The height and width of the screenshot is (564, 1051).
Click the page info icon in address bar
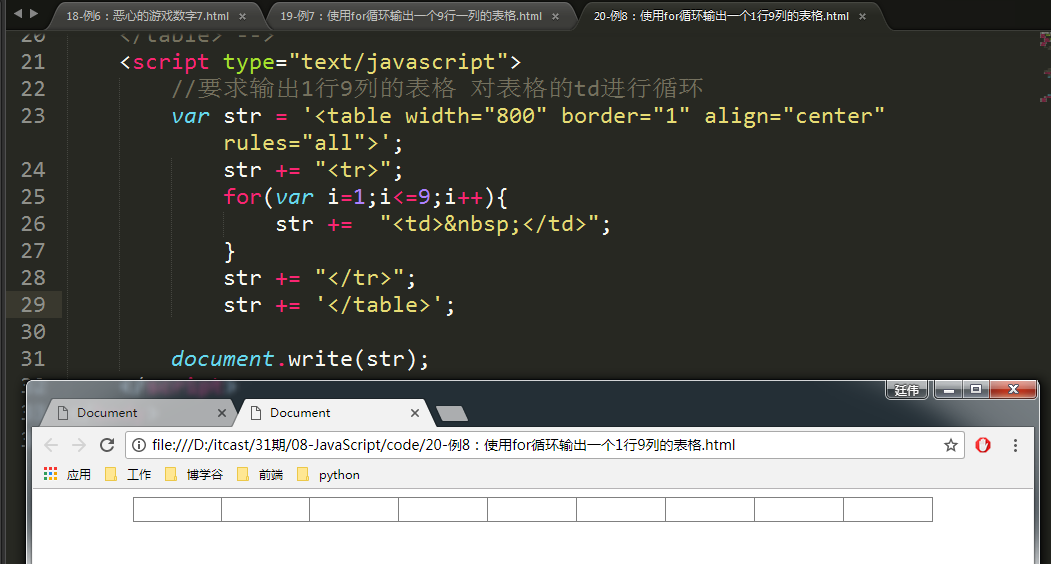(139, 445)
